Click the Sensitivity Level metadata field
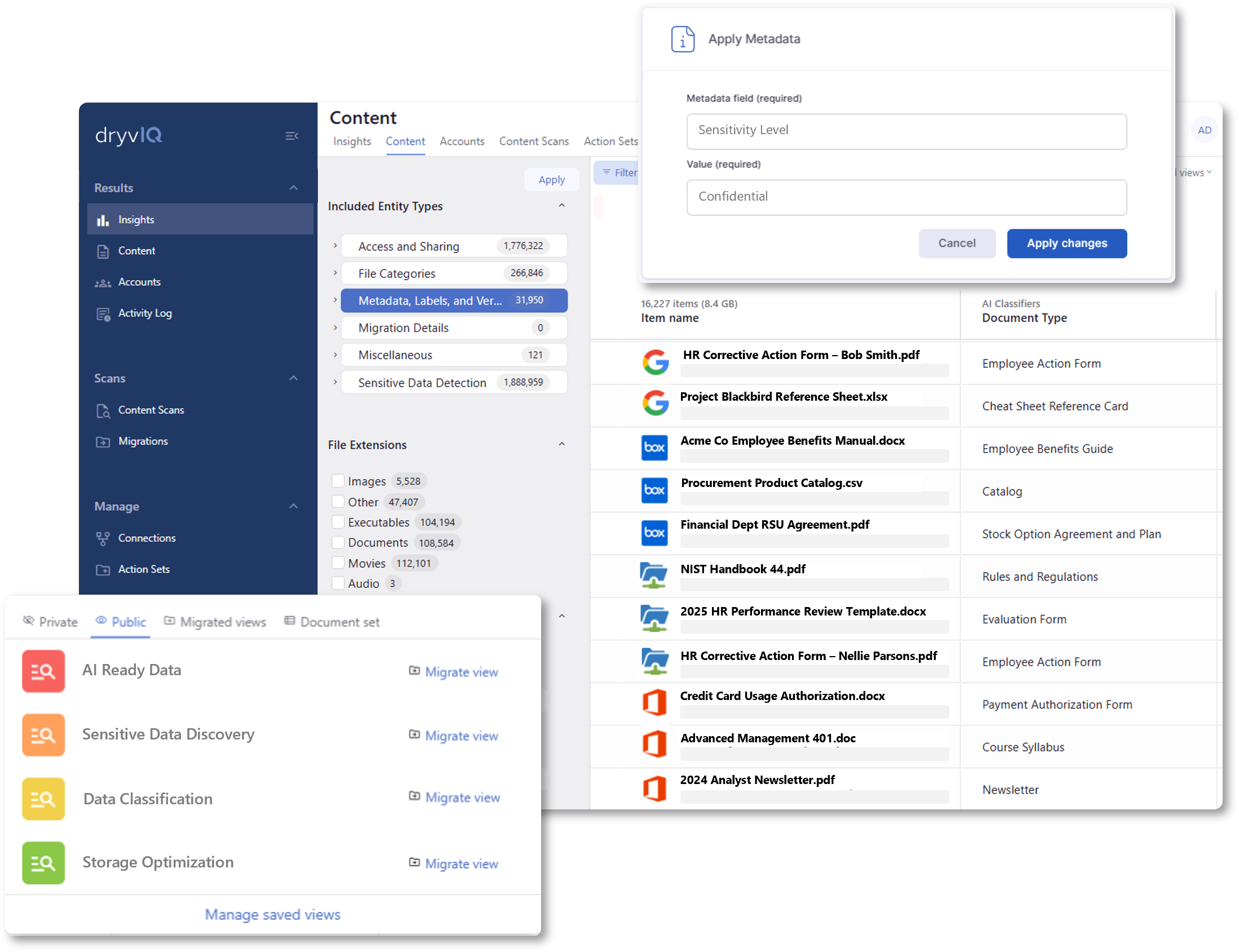This screenshot has height=952, width=1239. [x=906, y=131]
